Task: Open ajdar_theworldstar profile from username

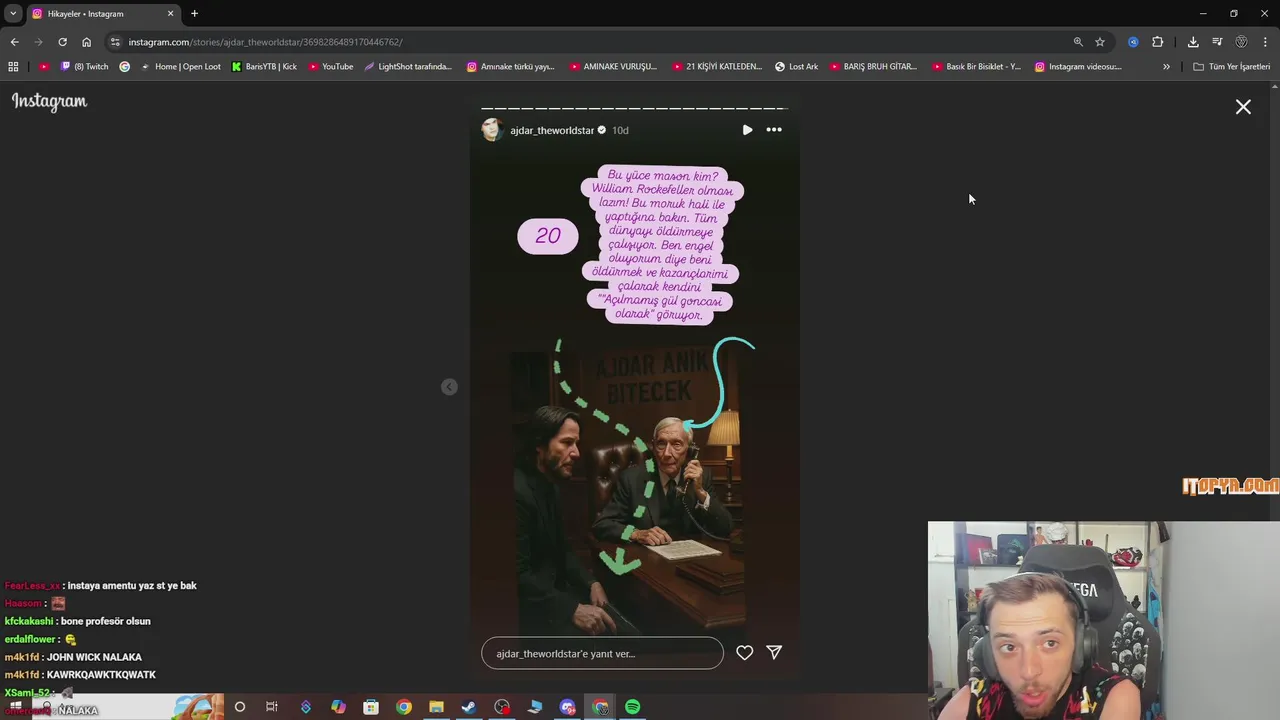Action: (x=552, y=130)
